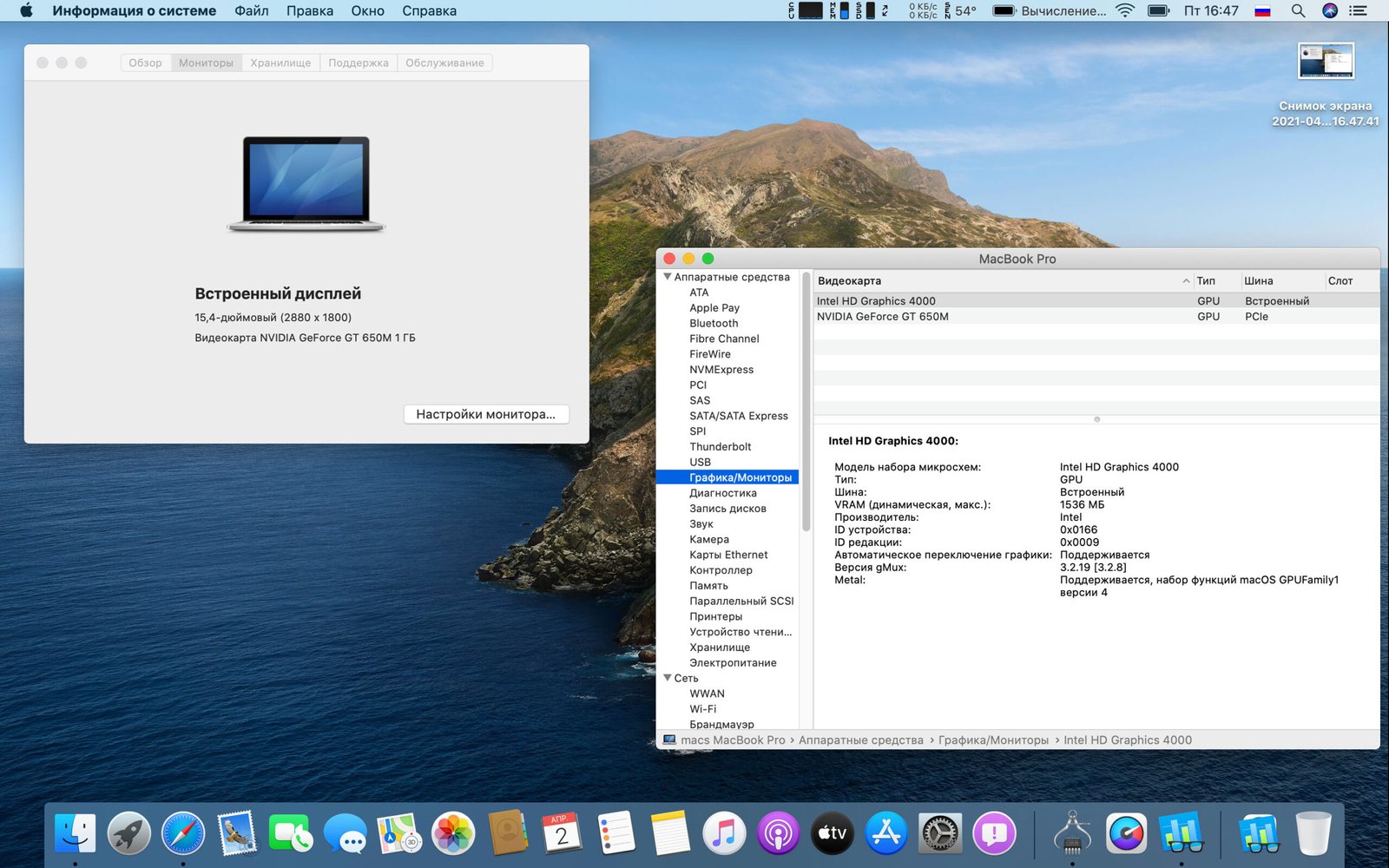This screenshot has height=868, width=1389.
Task: Collapse the Сеть tree section
Action: coord(668,678)
